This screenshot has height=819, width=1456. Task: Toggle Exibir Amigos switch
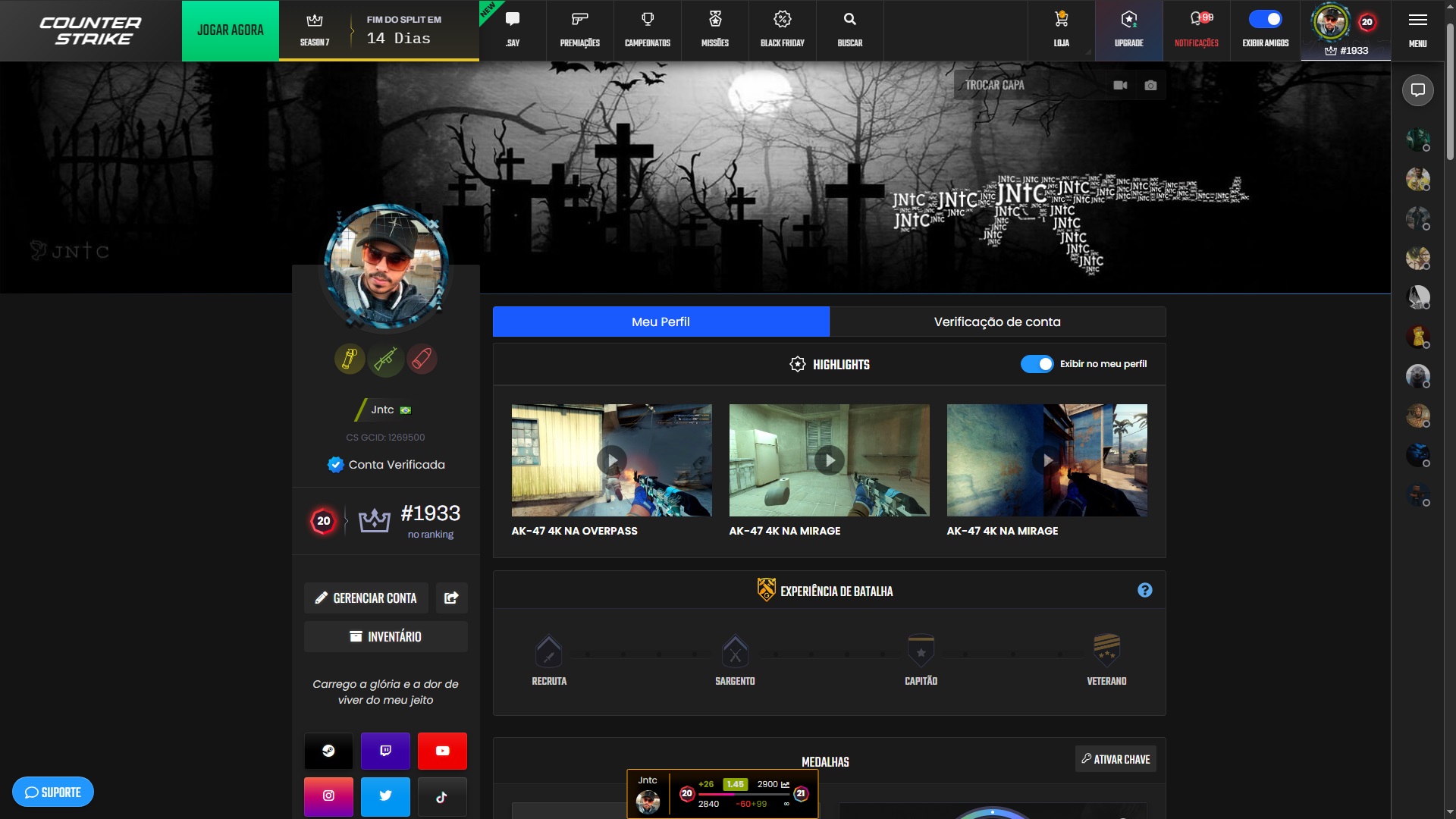[1265, 20]
